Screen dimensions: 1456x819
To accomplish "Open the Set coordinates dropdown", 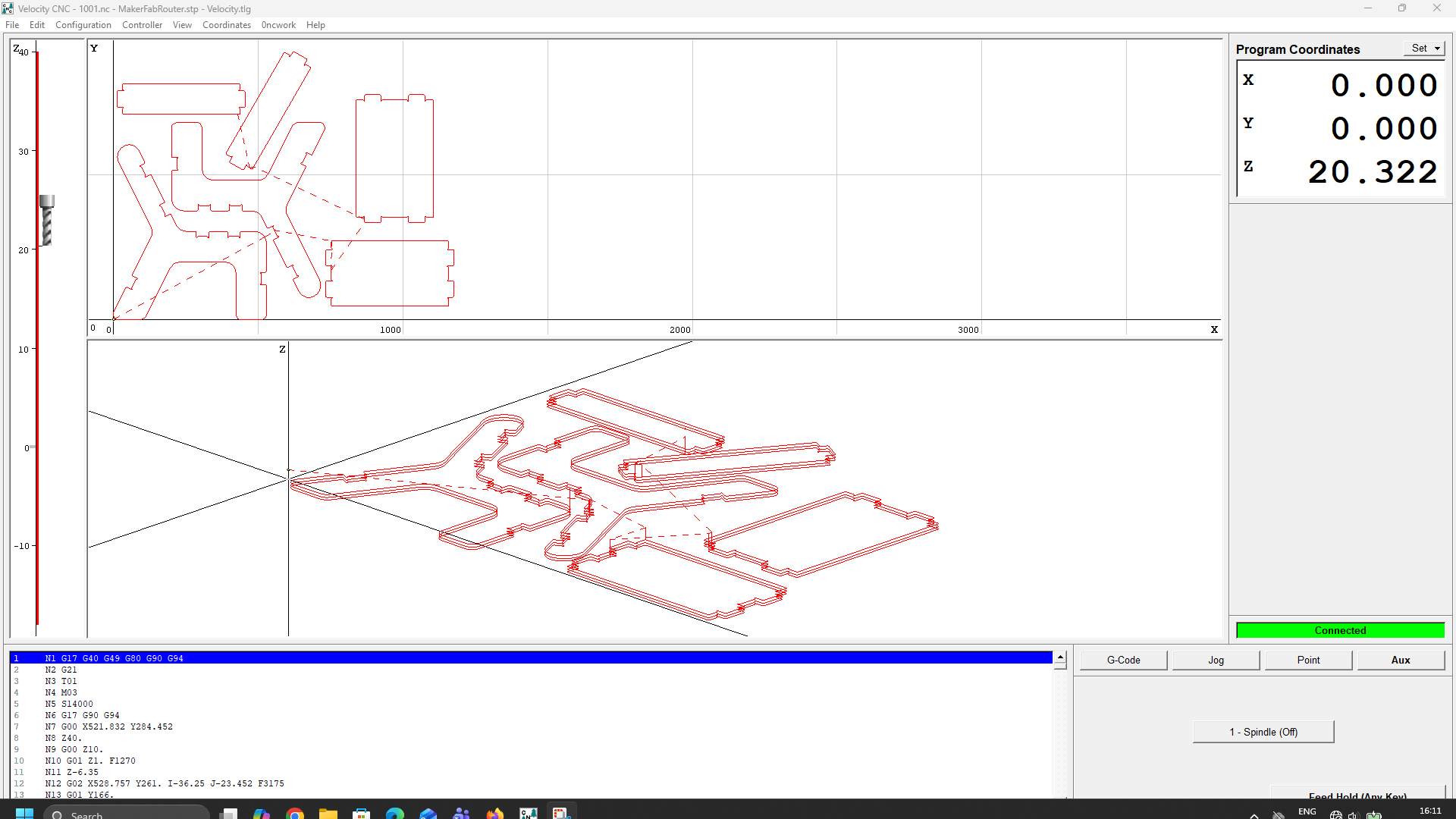I will [1425, 48].
